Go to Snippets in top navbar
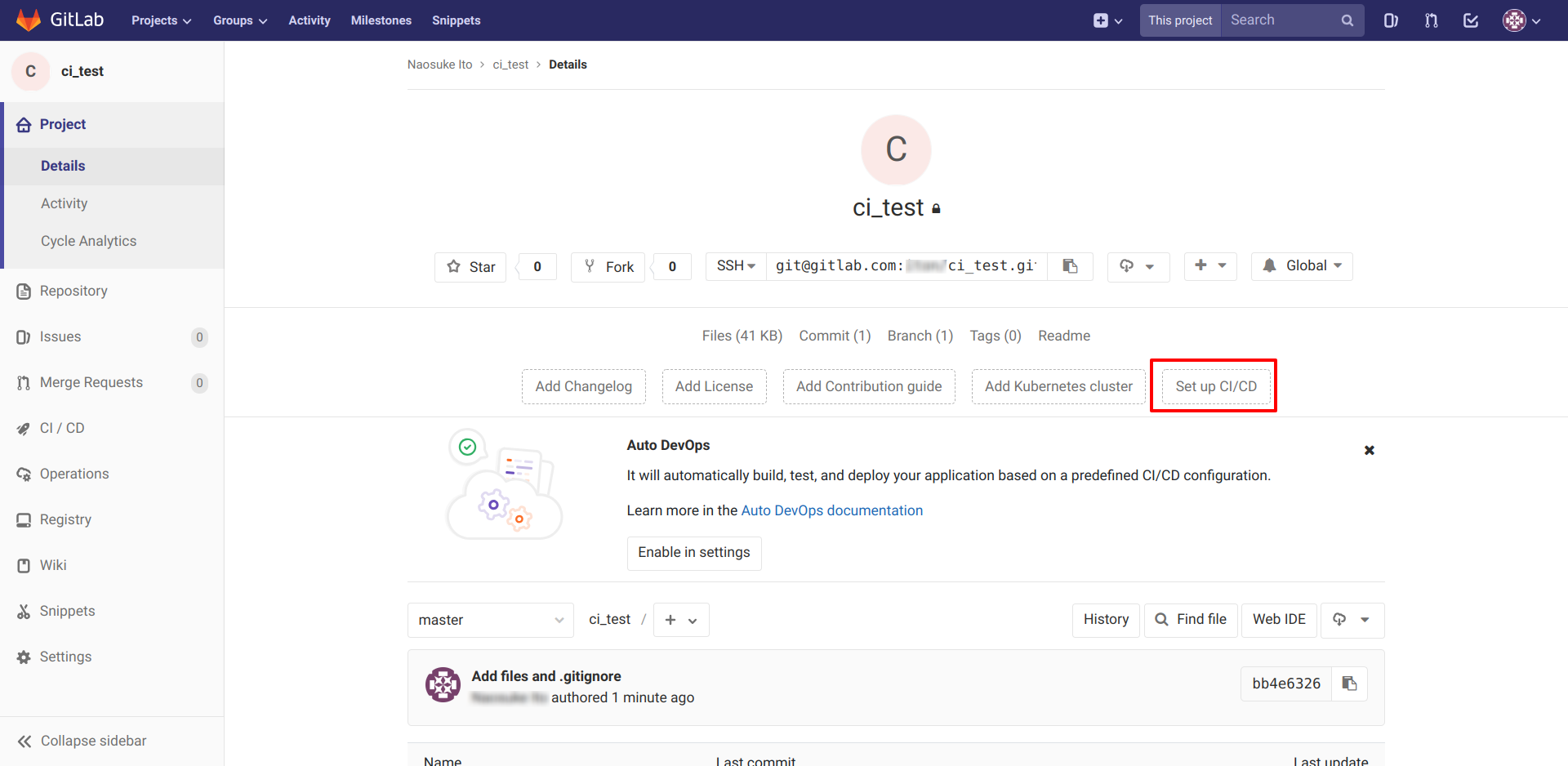Image resolution: width=1568 pixels, height=766 pixels. pos(457,20)
